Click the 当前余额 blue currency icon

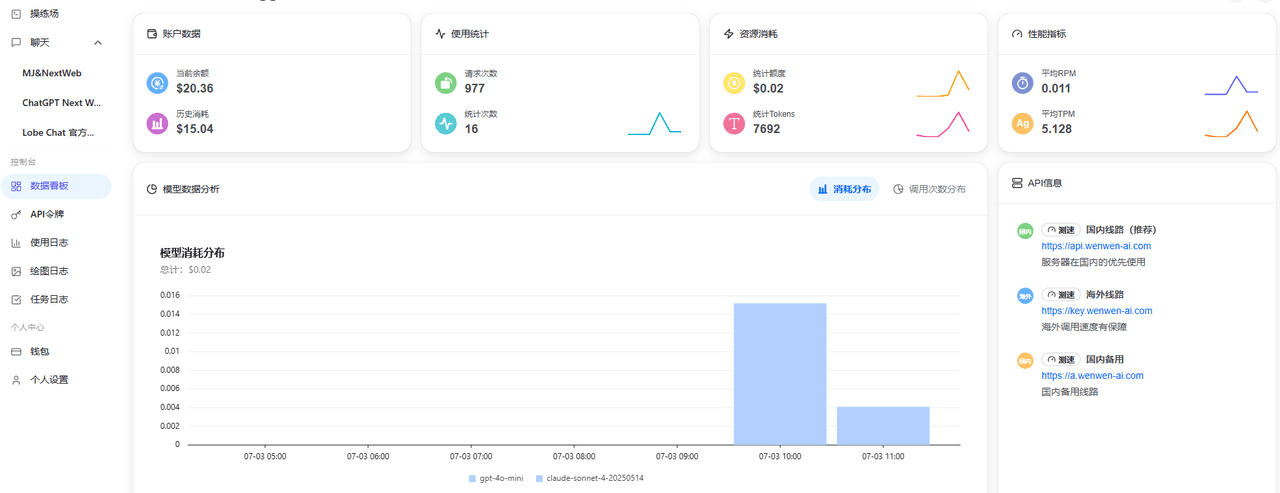coord(157,83)
